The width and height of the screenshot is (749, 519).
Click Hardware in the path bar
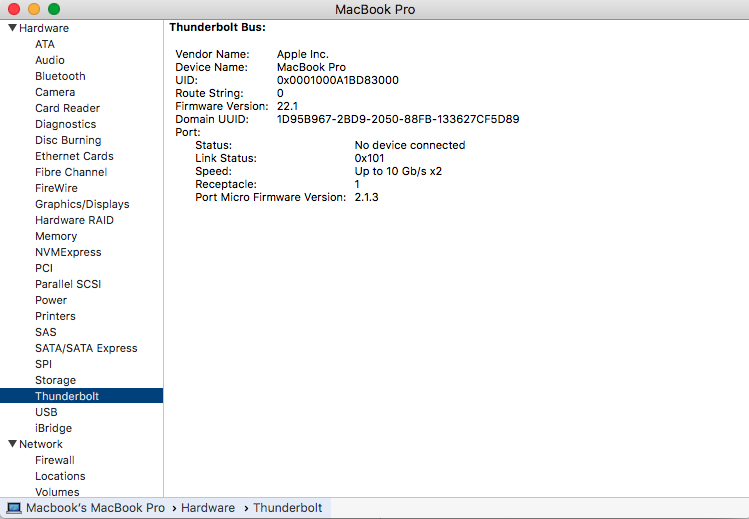coord(208,508)
